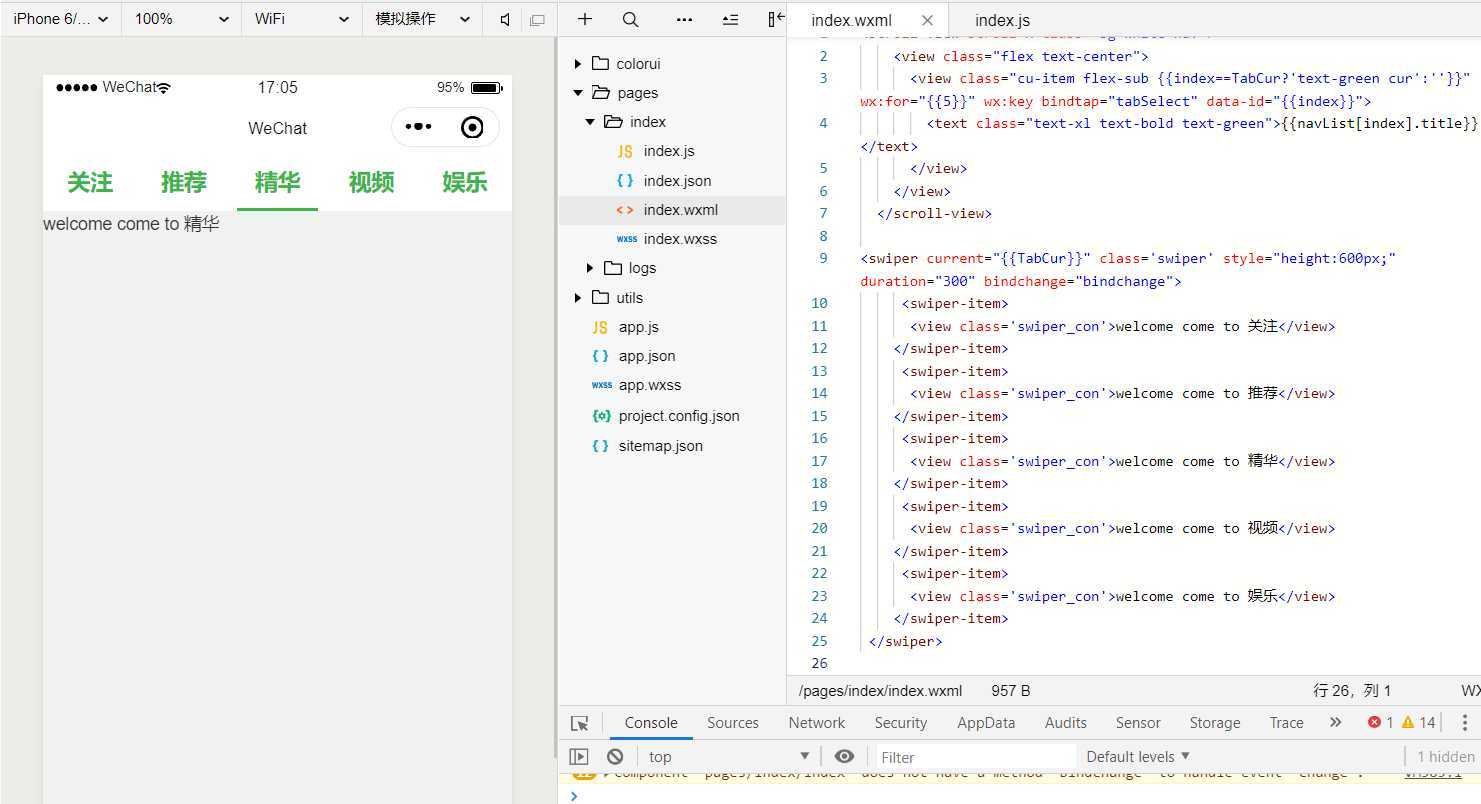The image size is (1481, 804).
Task: Open app.json in file tree
Action: pos(645,356)
